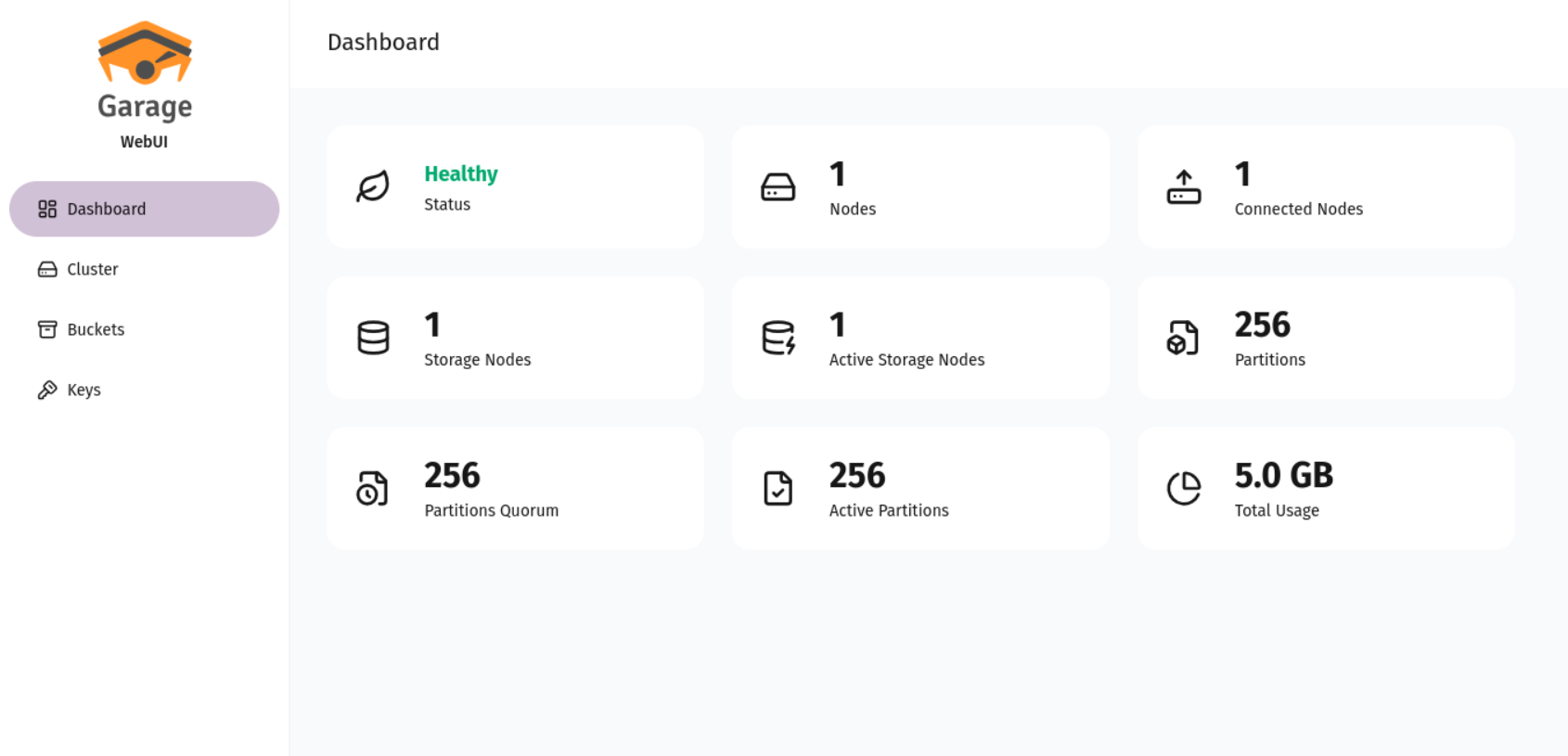Click the file box icon beside Partitions
Screen dimensions: 1568x756
point(1183,338)
